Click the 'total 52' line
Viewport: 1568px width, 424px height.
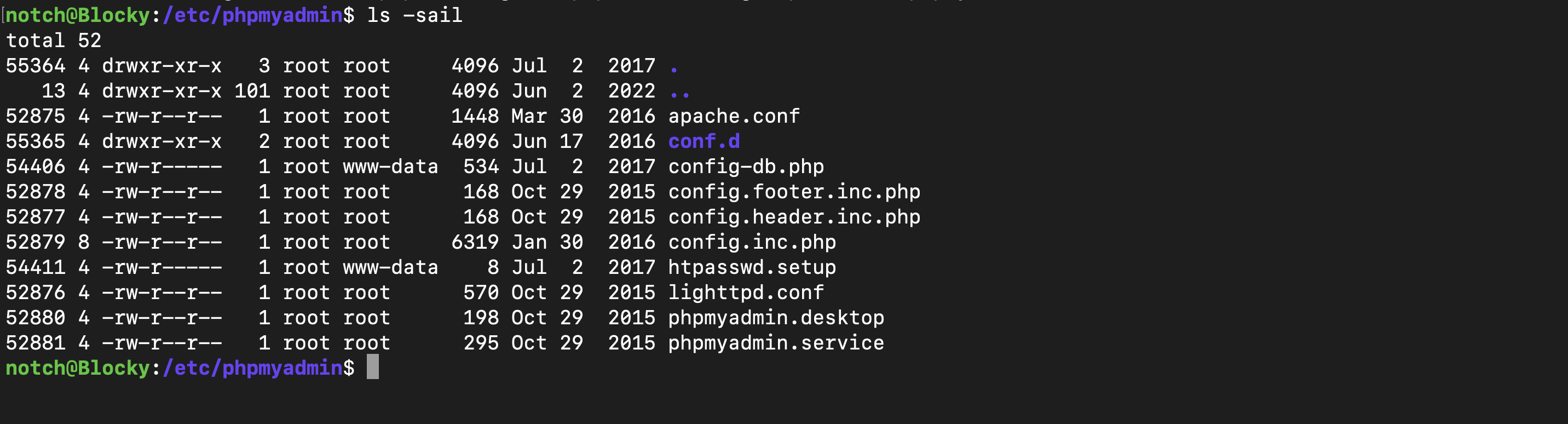point(54,41)
